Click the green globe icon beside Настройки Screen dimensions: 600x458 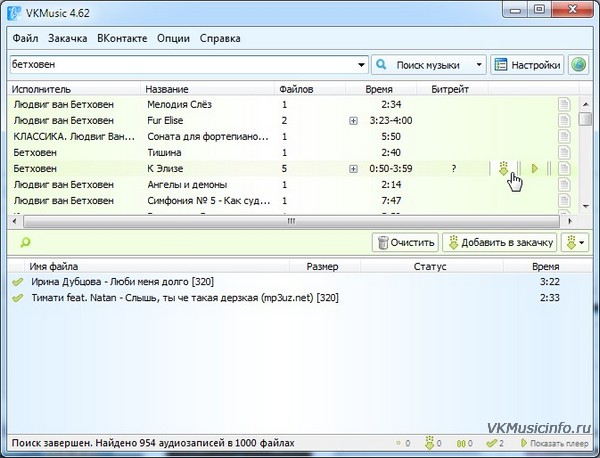[578, 65]
